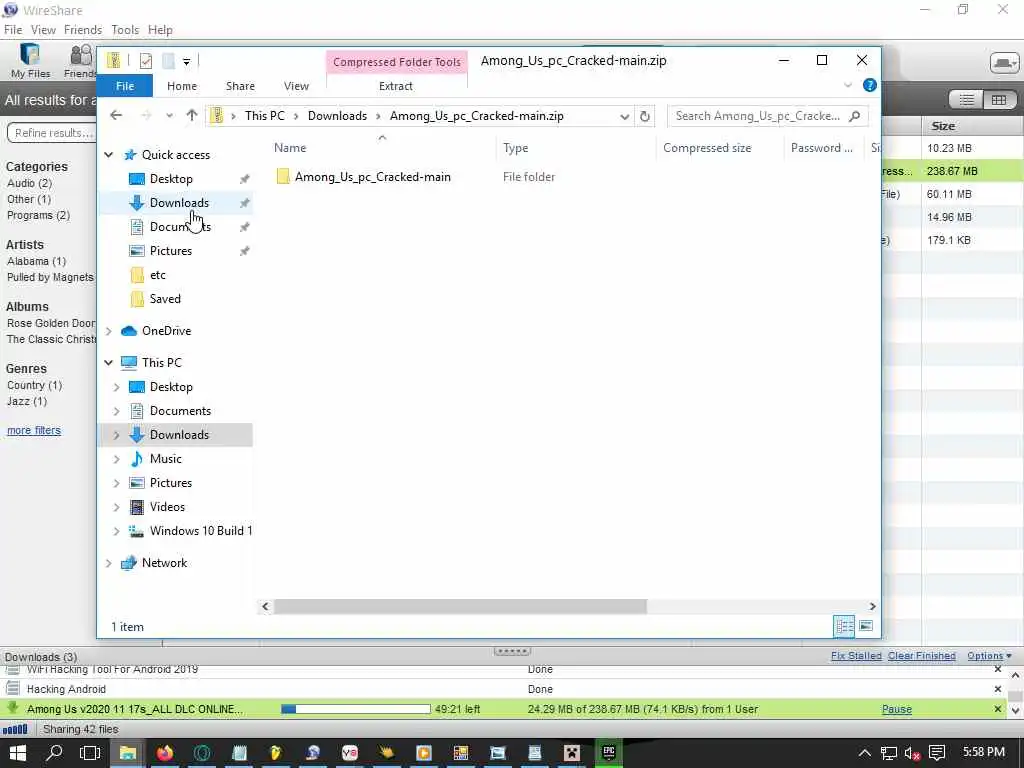The width and height of the screenshot is (1024, 768).
Task: Expand Documents under This PC
Action: 116,411
